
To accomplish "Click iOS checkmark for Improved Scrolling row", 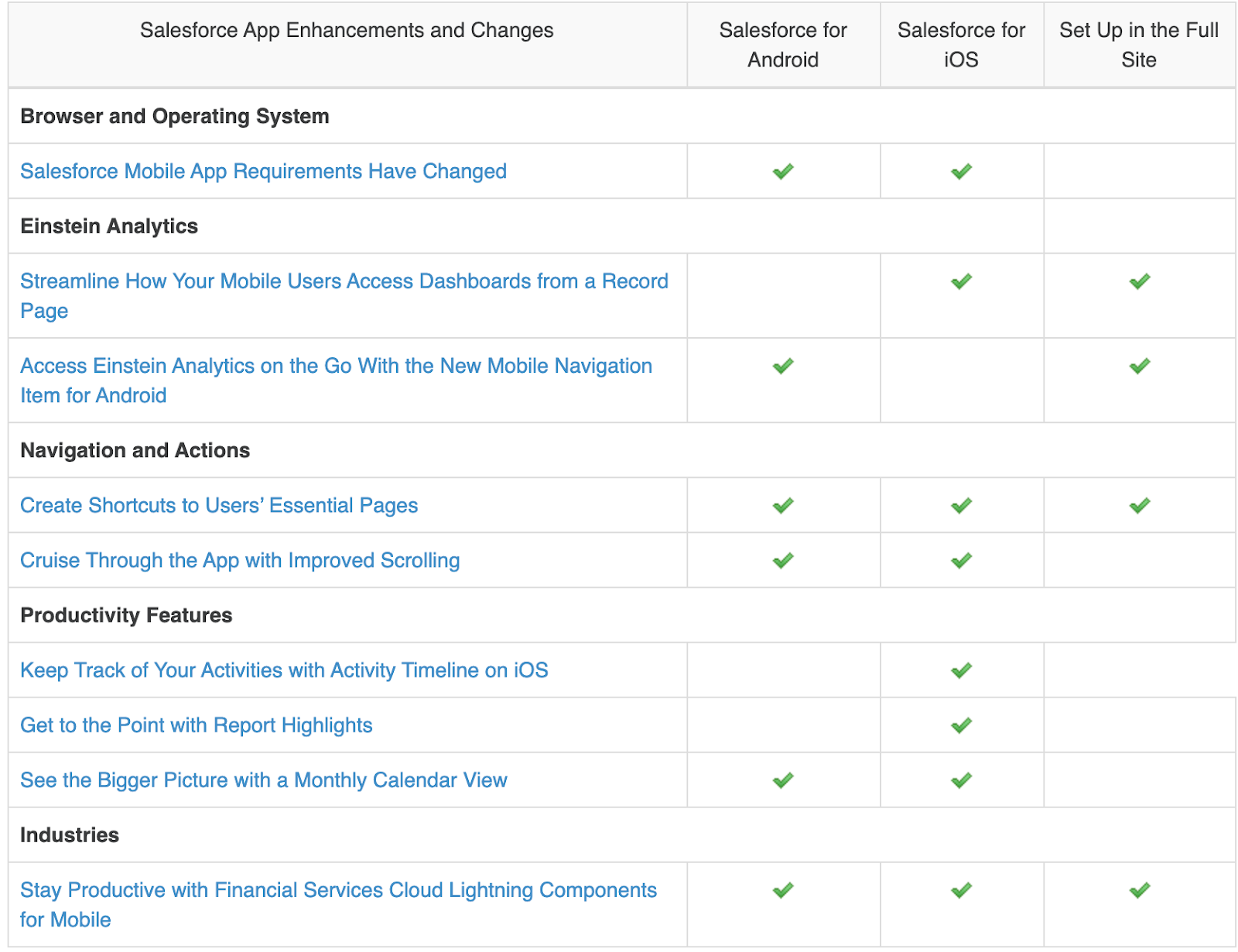I will [x=961, y=561].
